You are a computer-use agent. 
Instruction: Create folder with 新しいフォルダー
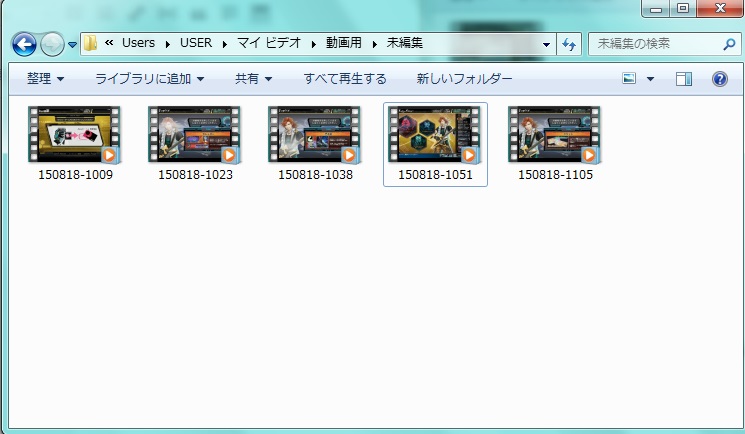[x=464, y=79]
